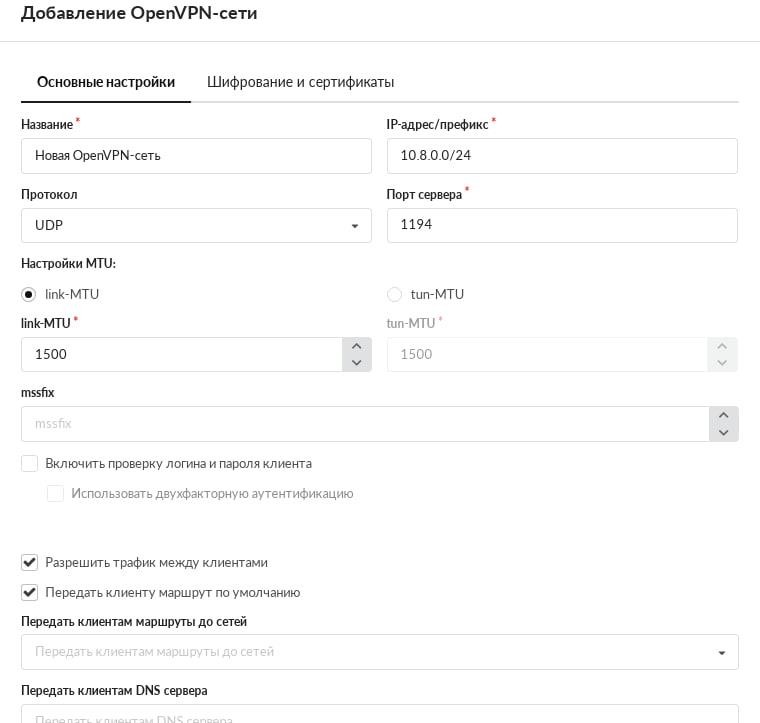
Task: Uncheck Разрешить трафик между клиентами
Action: [30, 563]
